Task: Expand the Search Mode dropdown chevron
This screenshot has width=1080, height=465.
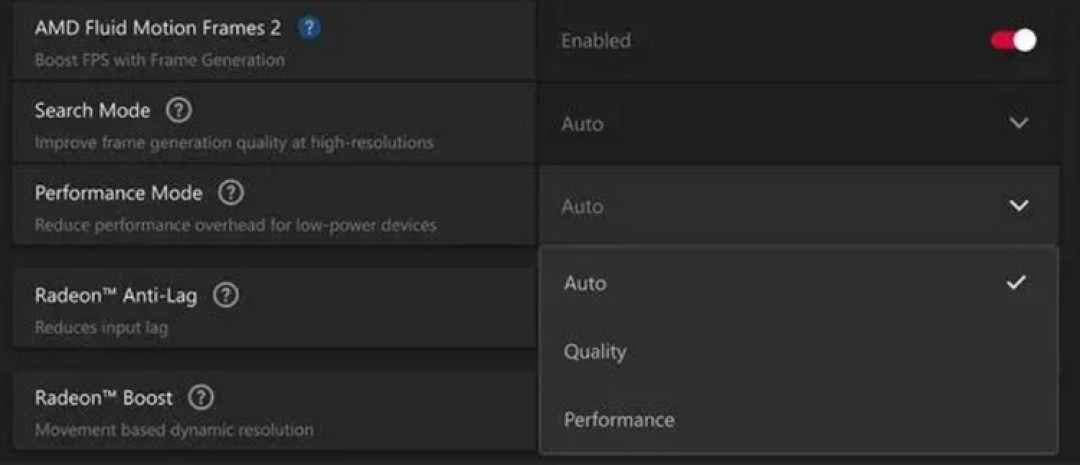Action: [1018, 123]
